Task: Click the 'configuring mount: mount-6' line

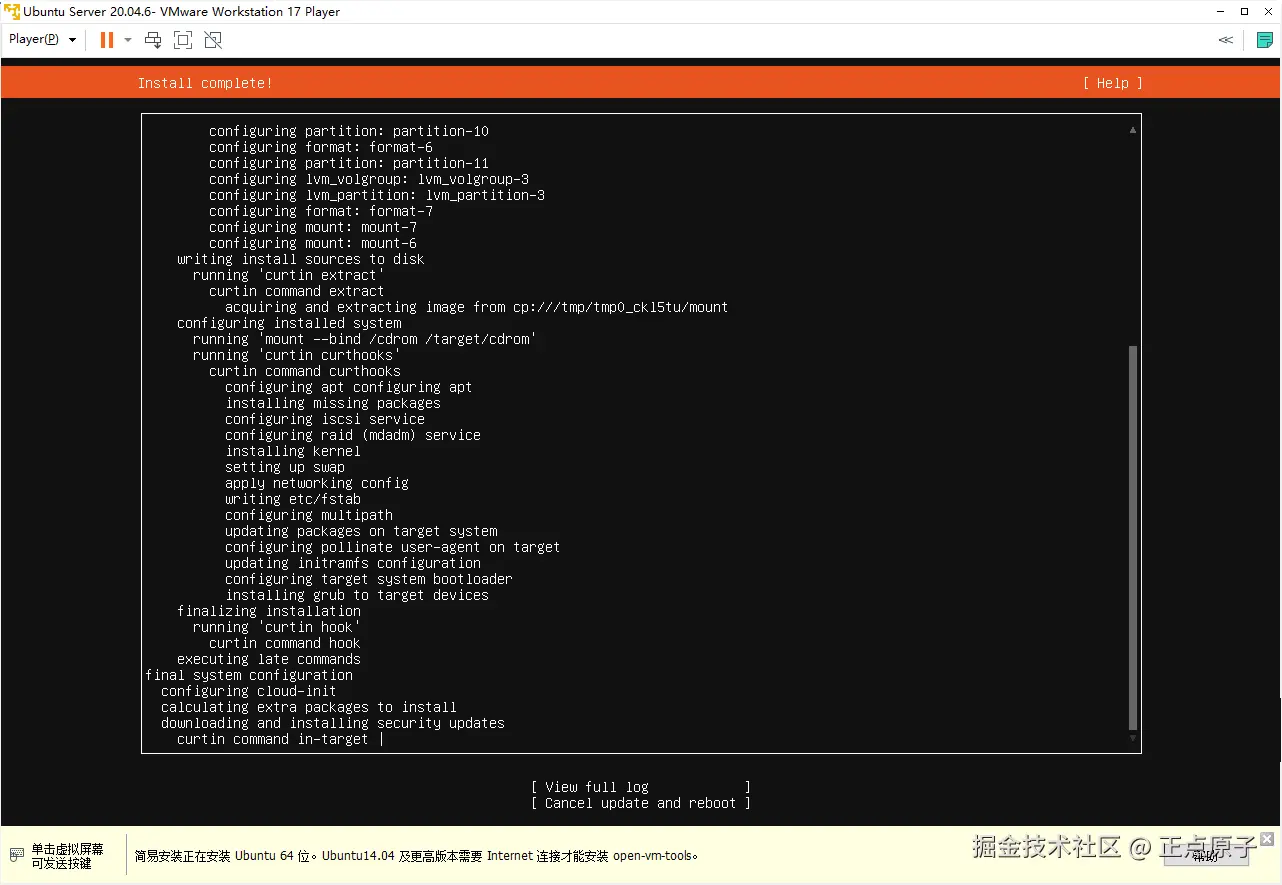Action: pyautogui.click(x=313, y=243)
